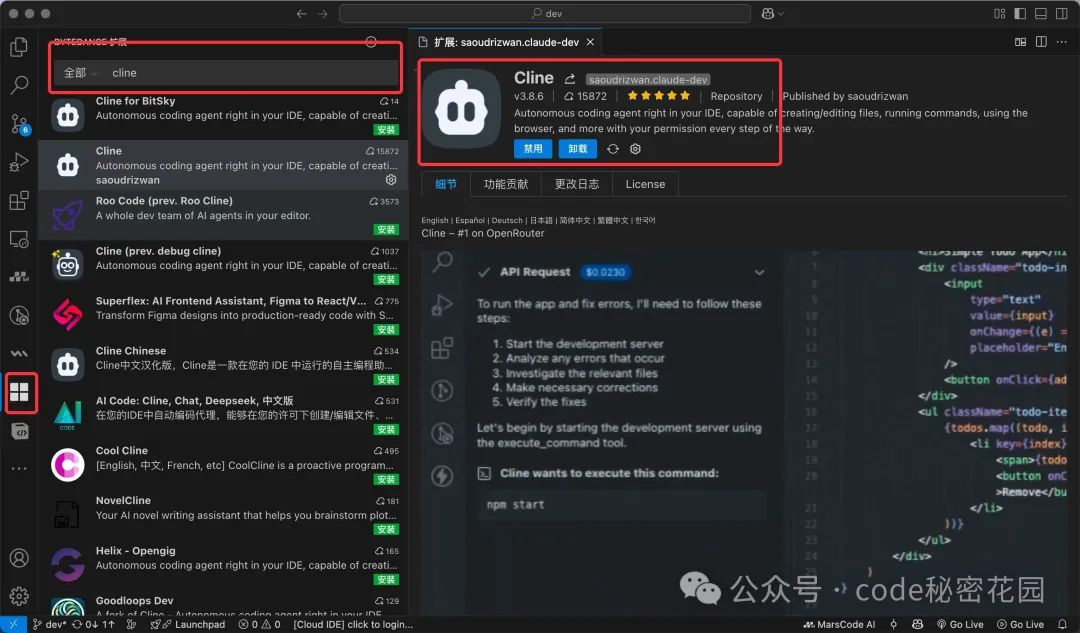Screen dimensions: 1080x633
Task: Click the MarsCode AI icon in the status bar
Action: tap(812, 623)
